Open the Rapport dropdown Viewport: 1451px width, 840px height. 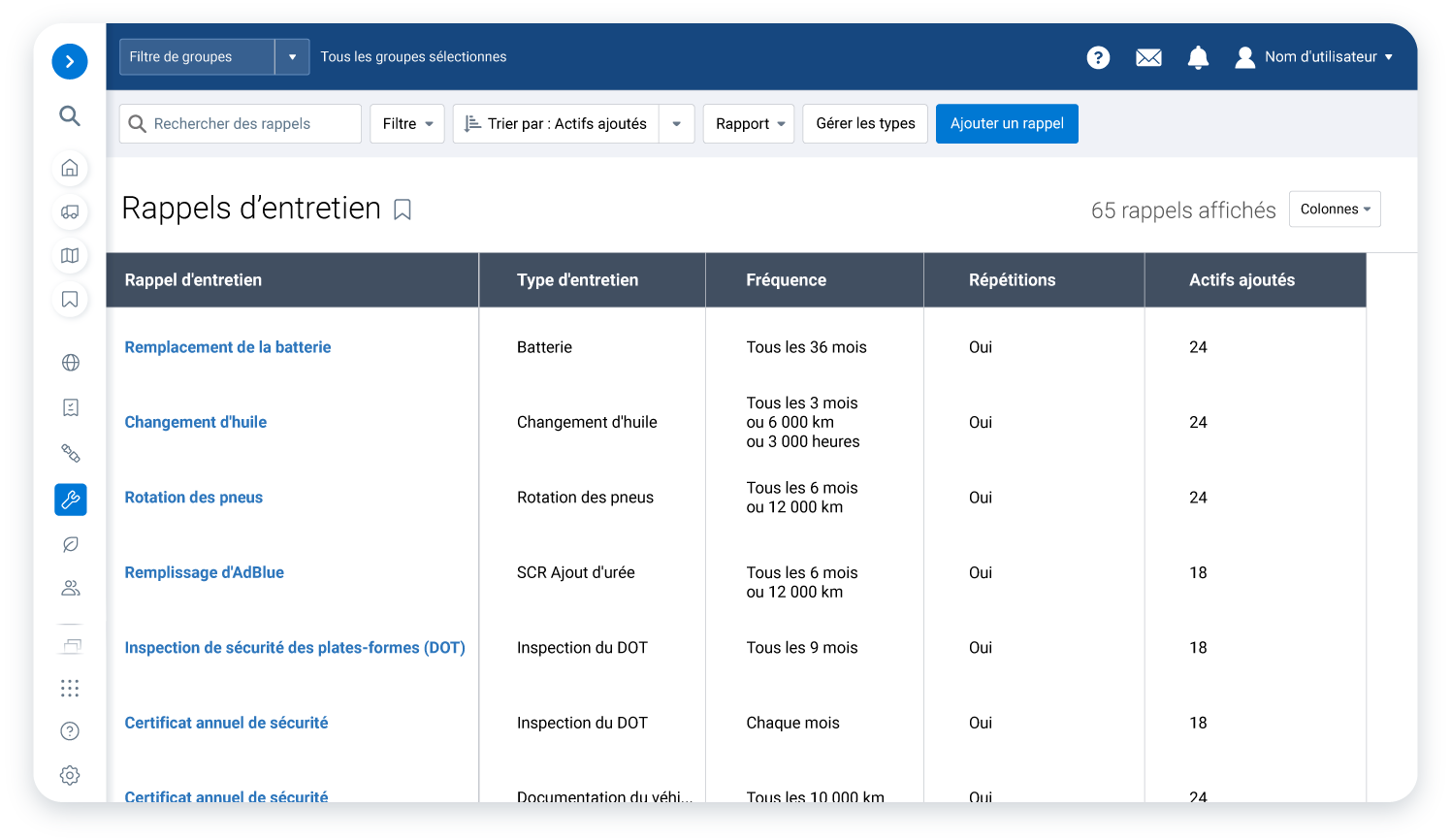click(x=748, y=123)
